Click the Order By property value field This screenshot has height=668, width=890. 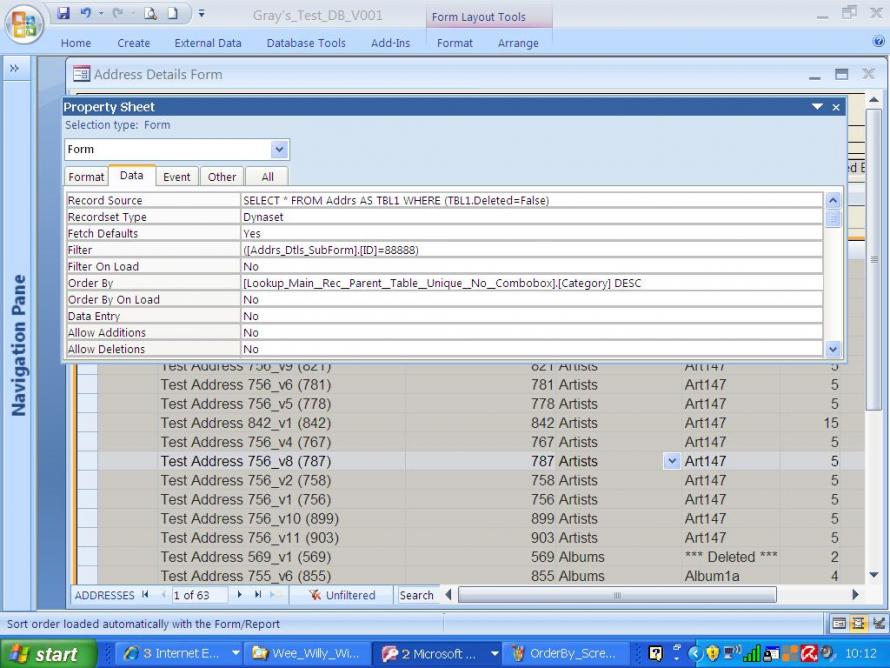(x=532, y=283)
